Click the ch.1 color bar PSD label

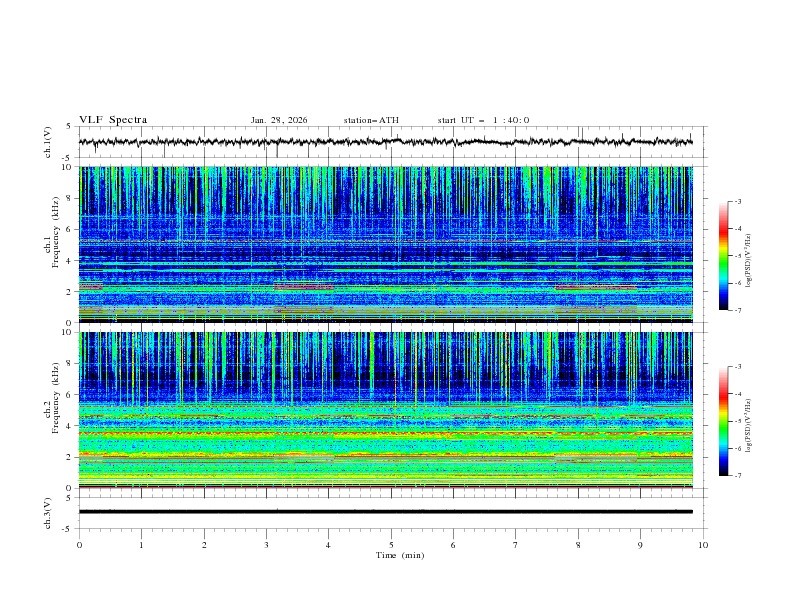749,261
